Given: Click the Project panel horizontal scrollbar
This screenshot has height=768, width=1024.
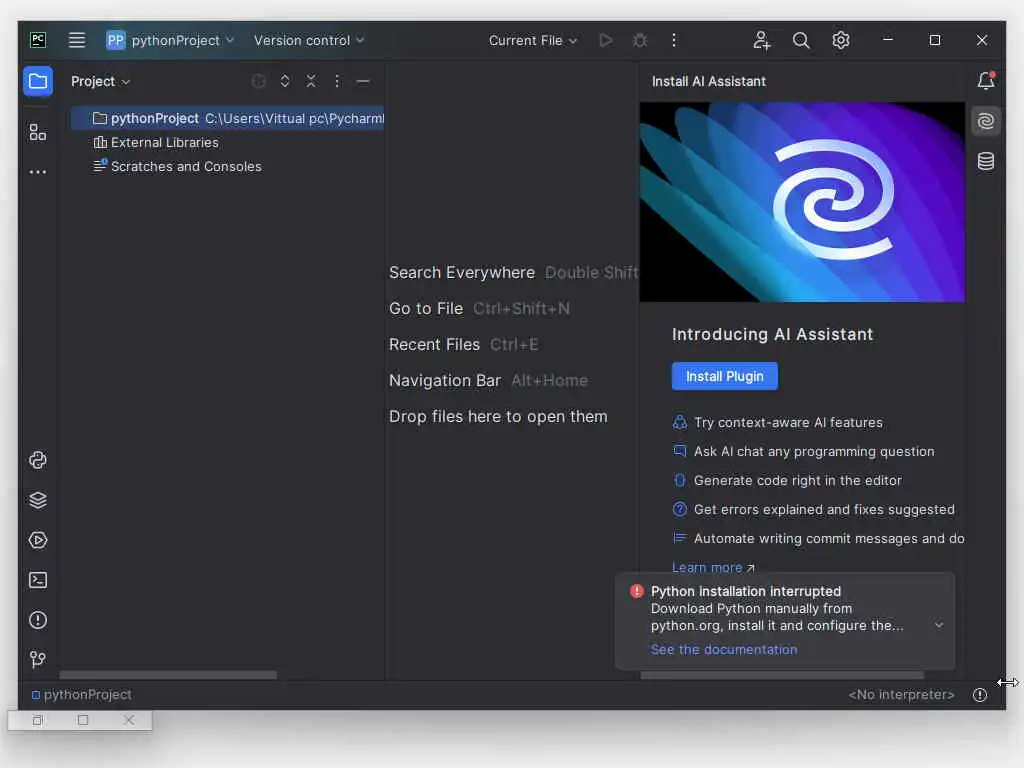Looking at the screenshot, I should (x=168, y=675).
